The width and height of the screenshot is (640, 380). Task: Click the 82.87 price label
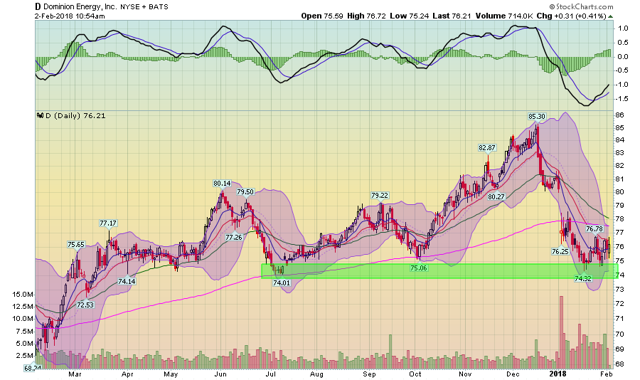[487, 147]
